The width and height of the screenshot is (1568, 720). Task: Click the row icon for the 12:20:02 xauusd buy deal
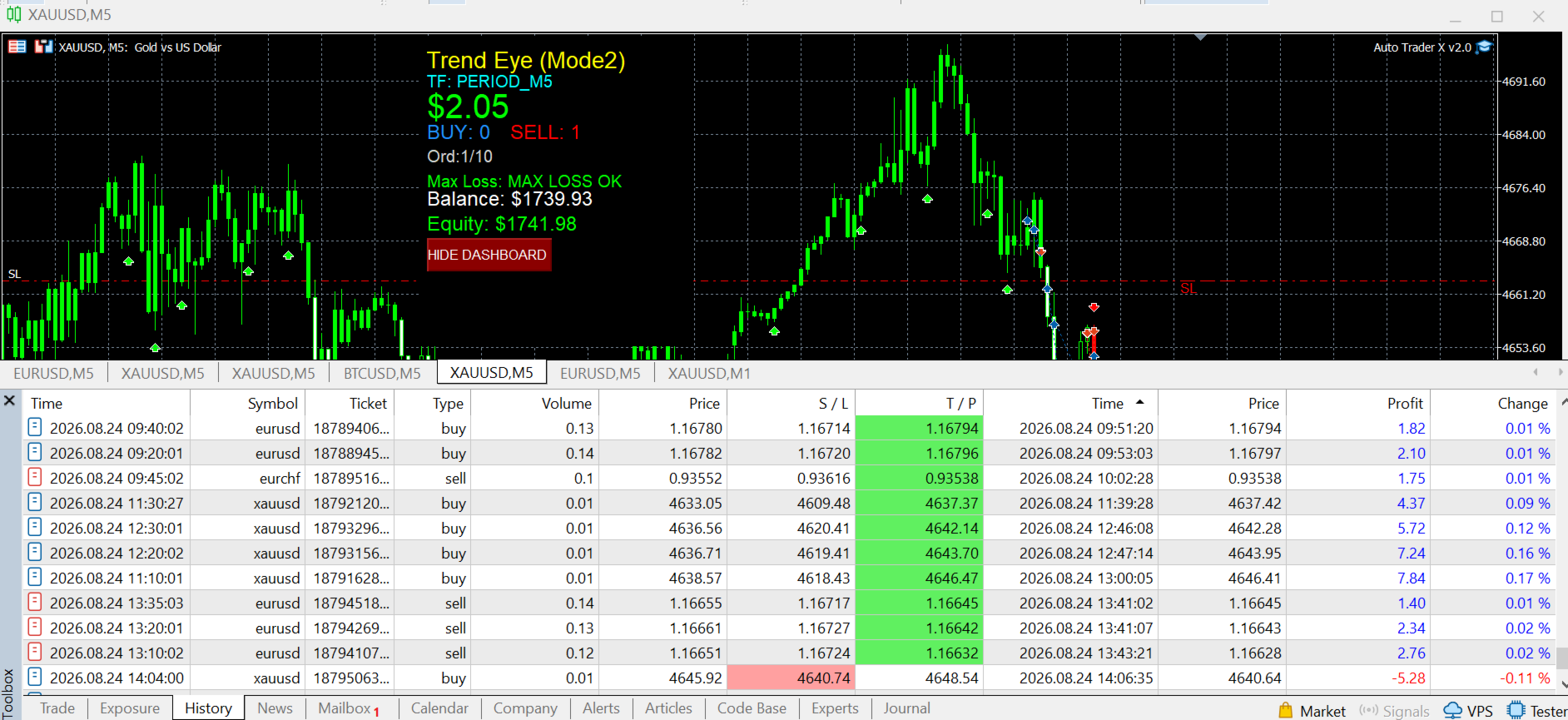(x=35, y=553)
